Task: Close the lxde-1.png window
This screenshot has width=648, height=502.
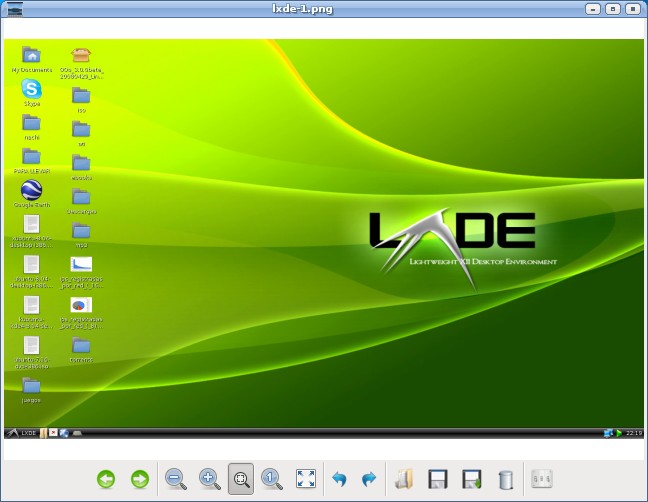Action: 633,9
